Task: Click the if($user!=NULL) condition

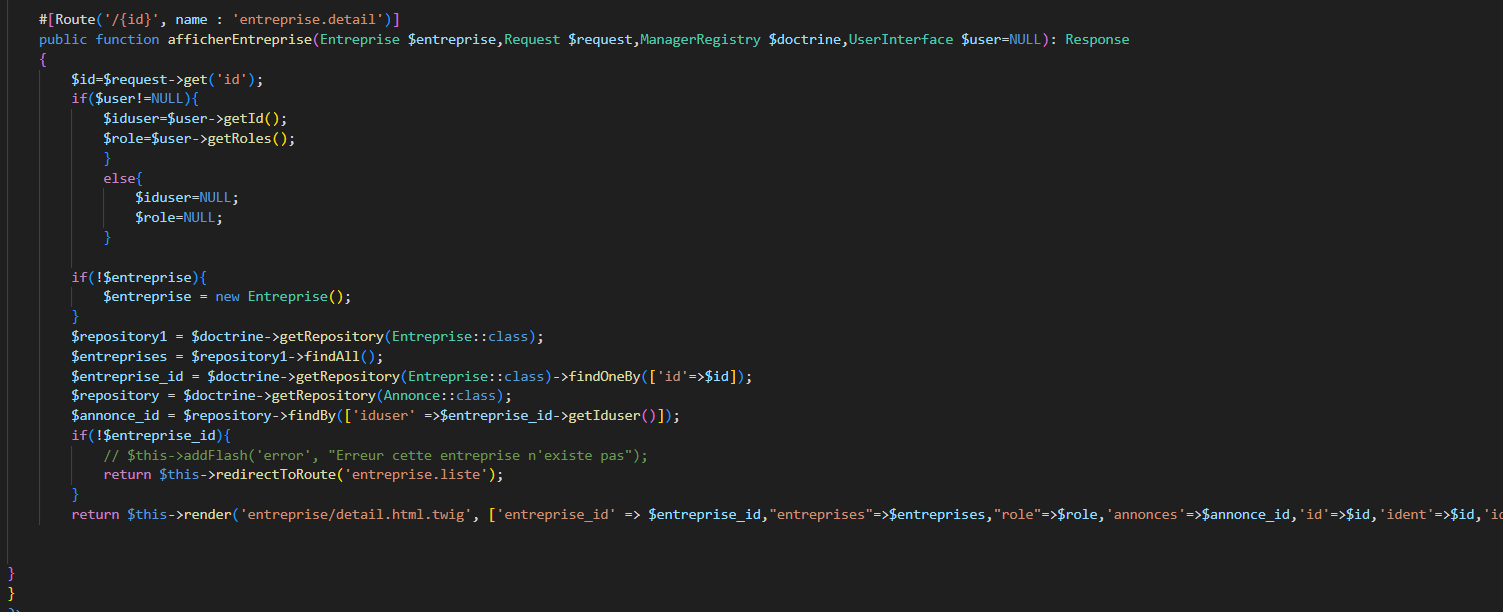Action: pos(135,99)
